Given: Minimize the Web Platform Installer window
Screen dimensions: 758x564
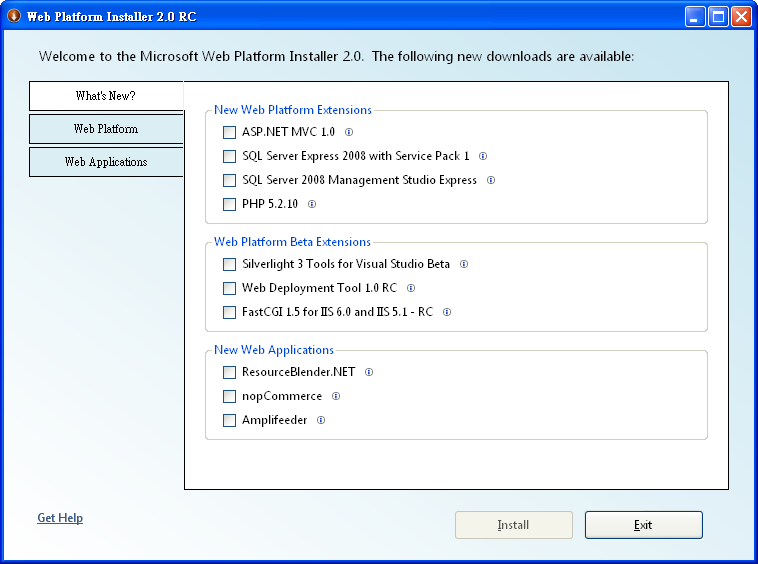Looking at the screenshot, I should (x=695, y=16).
